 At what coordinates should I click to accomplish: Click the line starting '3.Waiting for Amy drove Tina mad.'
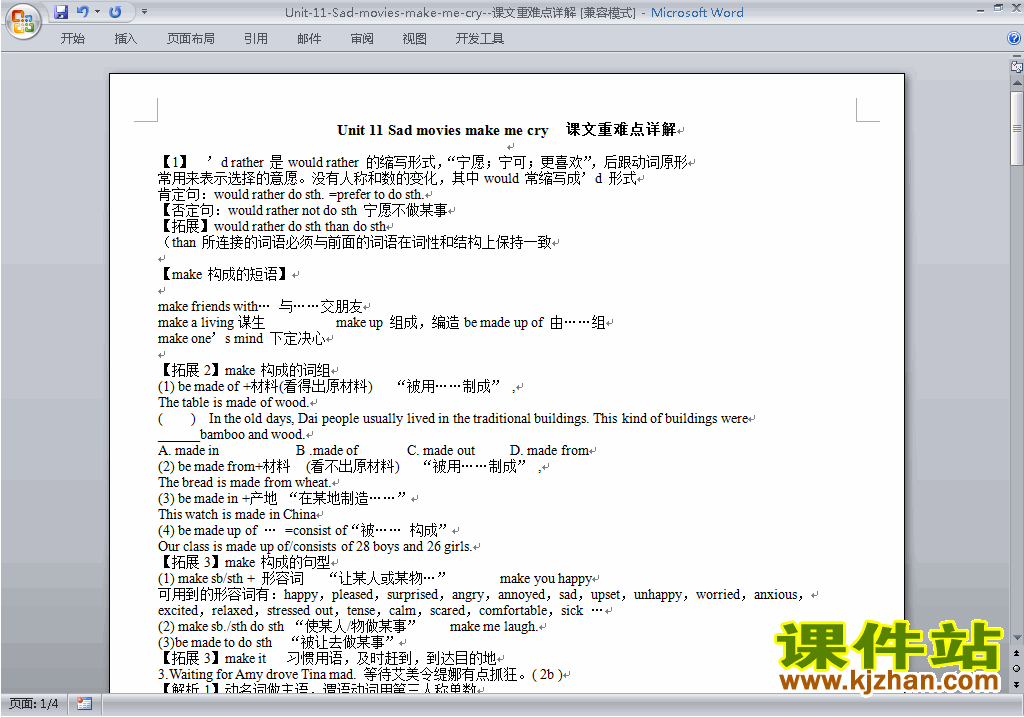[x=360, y=674]
